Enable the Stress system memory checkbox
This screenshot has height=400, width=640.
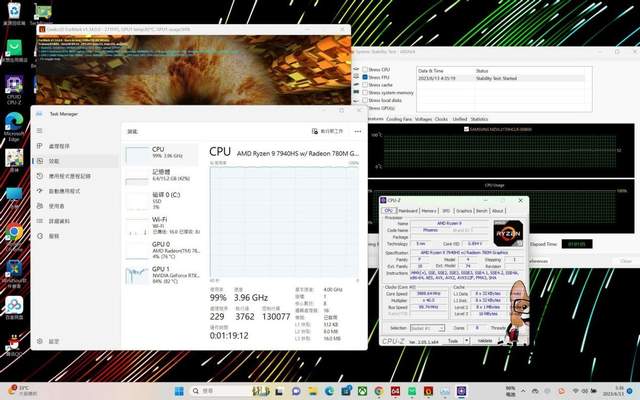pos(365,93)
